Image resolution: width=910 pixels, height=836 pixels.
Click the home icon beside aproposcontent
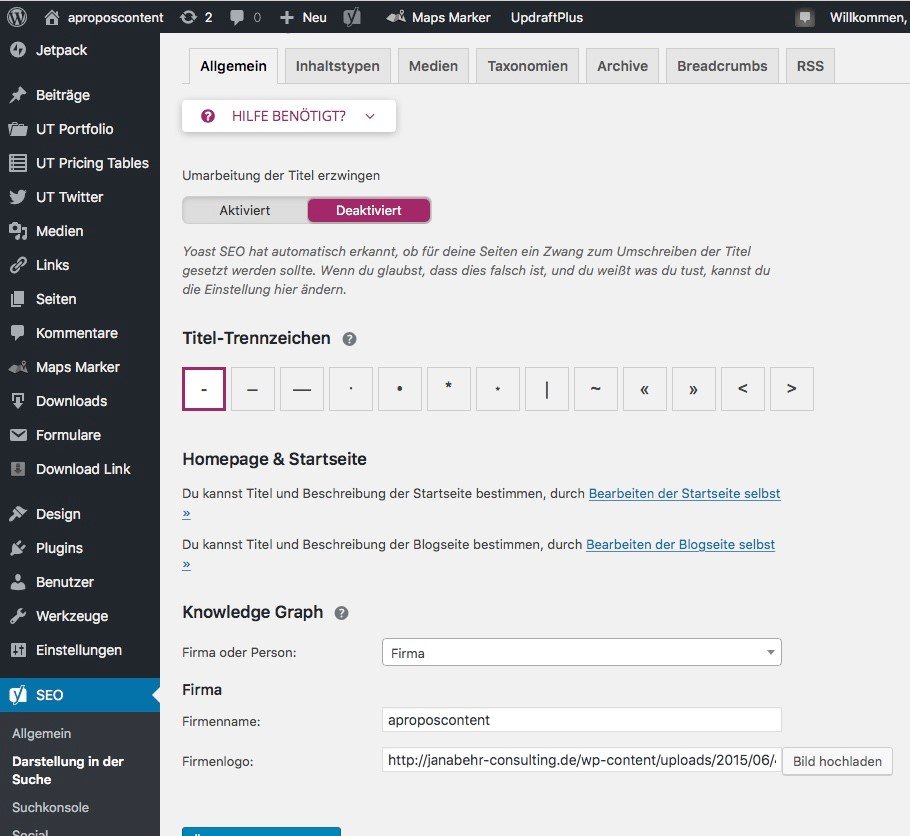pos(52,17)
